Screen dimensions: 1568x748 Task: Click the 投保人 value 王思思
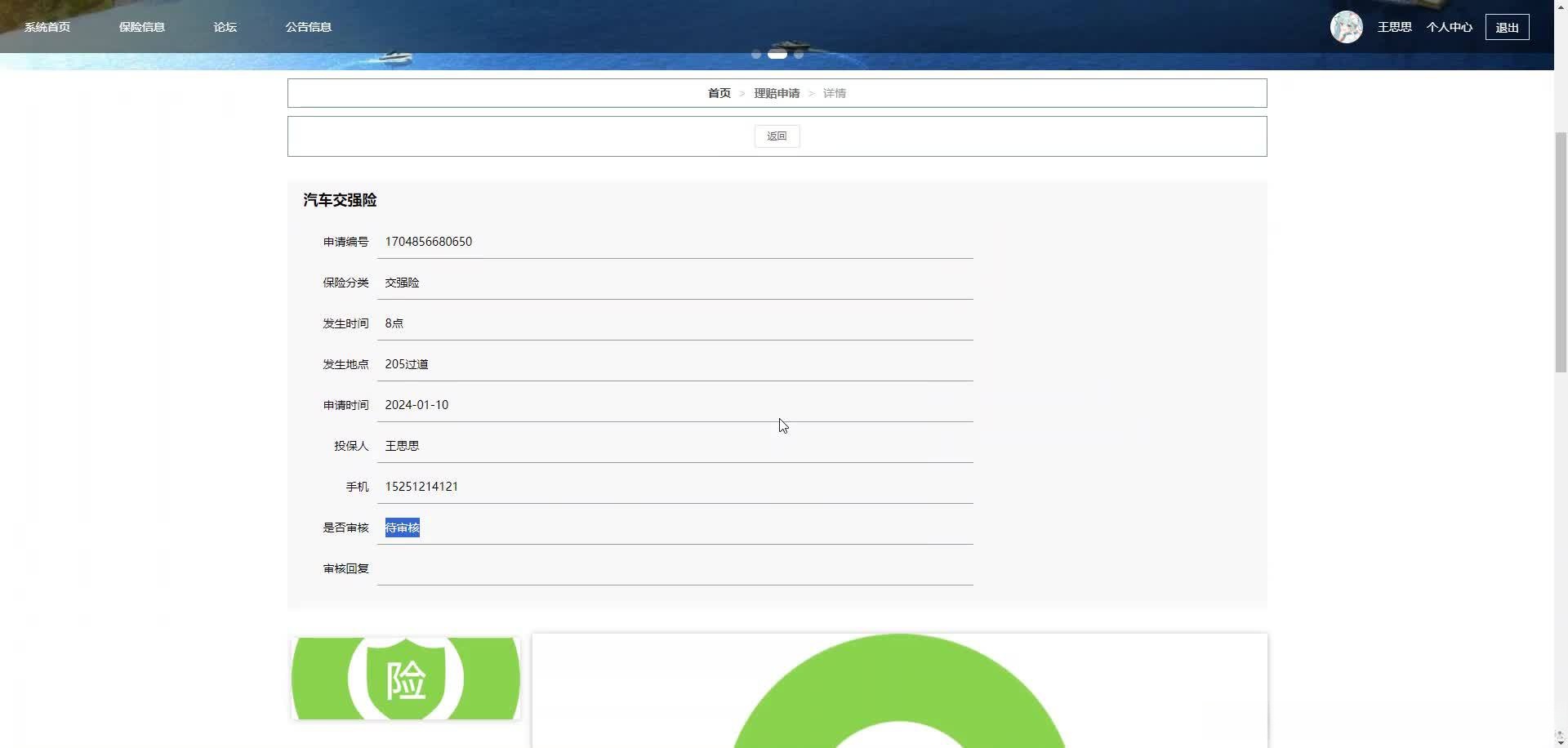402,446
